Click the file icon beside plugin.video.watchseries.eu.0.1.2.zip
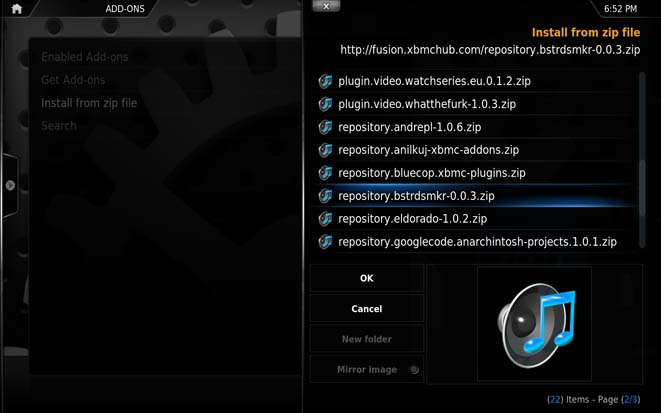 click(325, 81)
